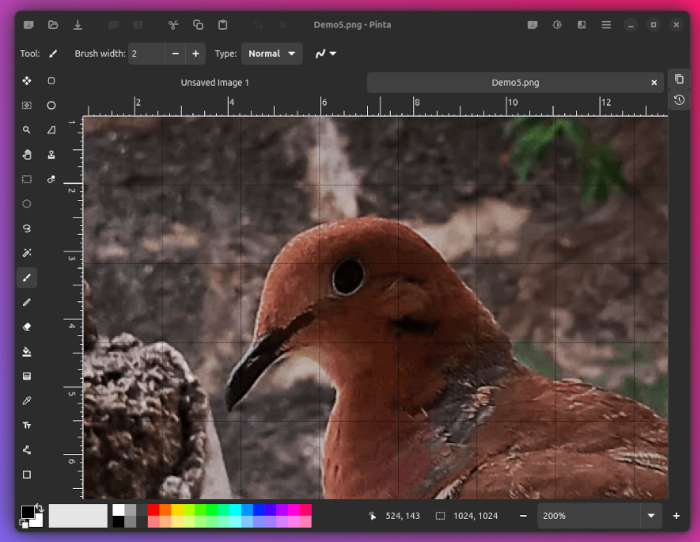This screenshot has height=542, width=700.
Task: Pick the red palette swatch
Action: (153, 510)
